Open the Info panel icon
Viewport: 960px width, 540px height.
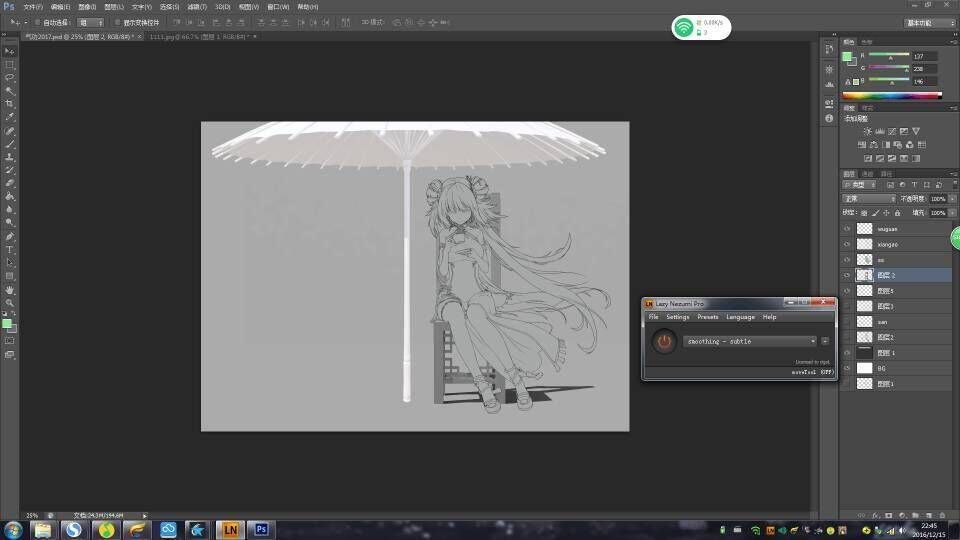click(x=829, y=118)
